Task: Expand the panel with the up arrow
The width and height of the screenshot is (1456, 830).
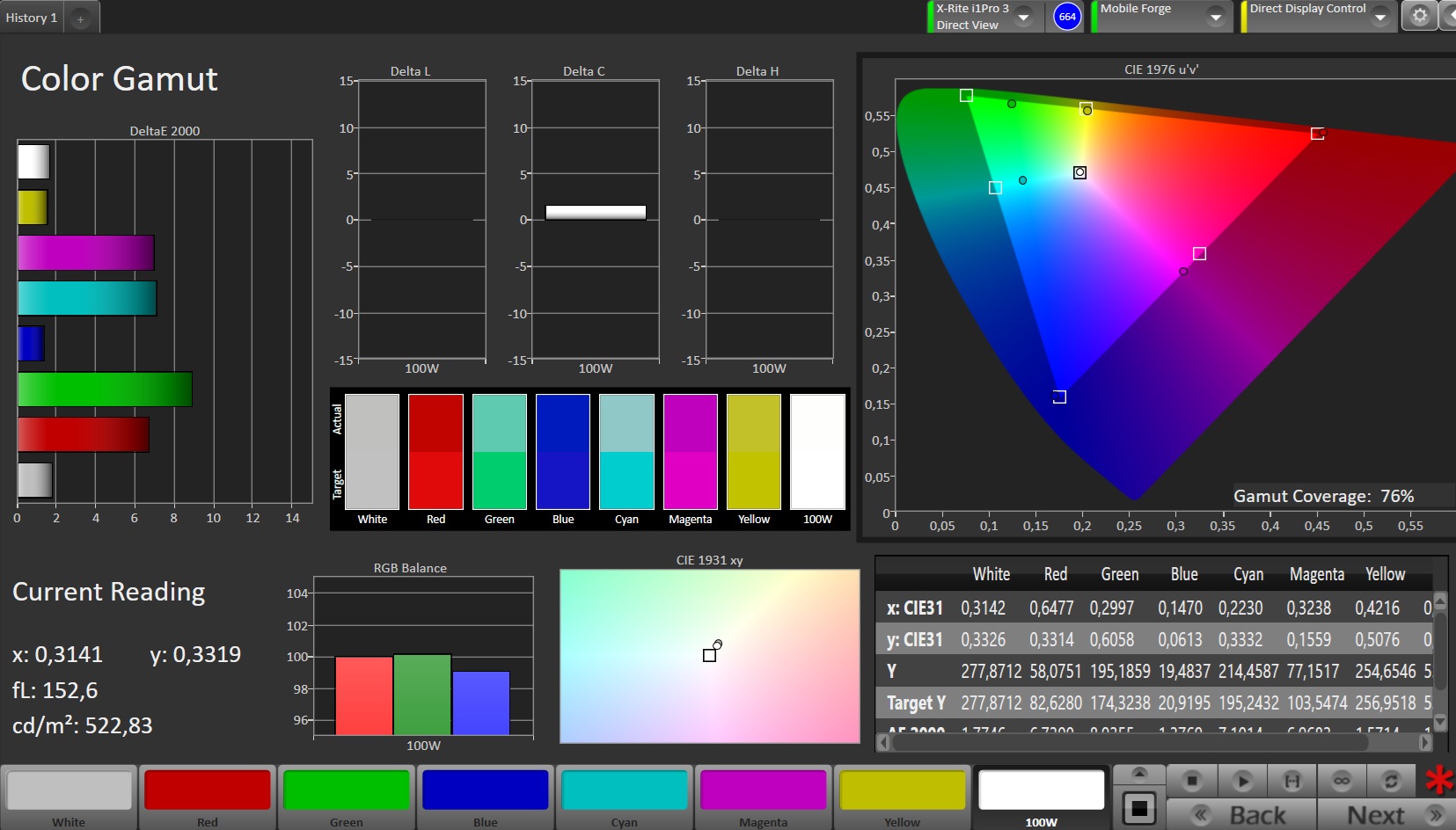Action: 1139,773
